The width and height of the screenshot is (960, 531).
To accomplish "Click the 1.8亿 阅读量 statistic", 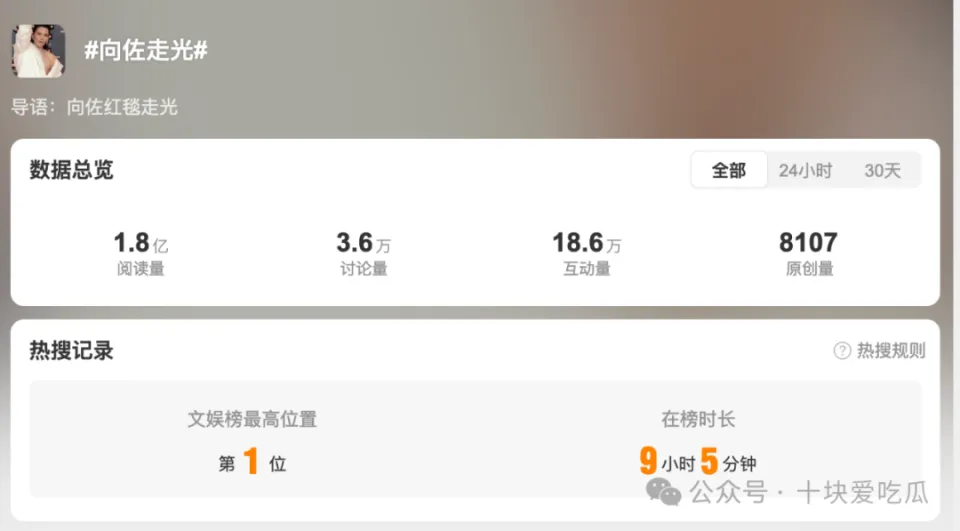I will click(141, 253).
